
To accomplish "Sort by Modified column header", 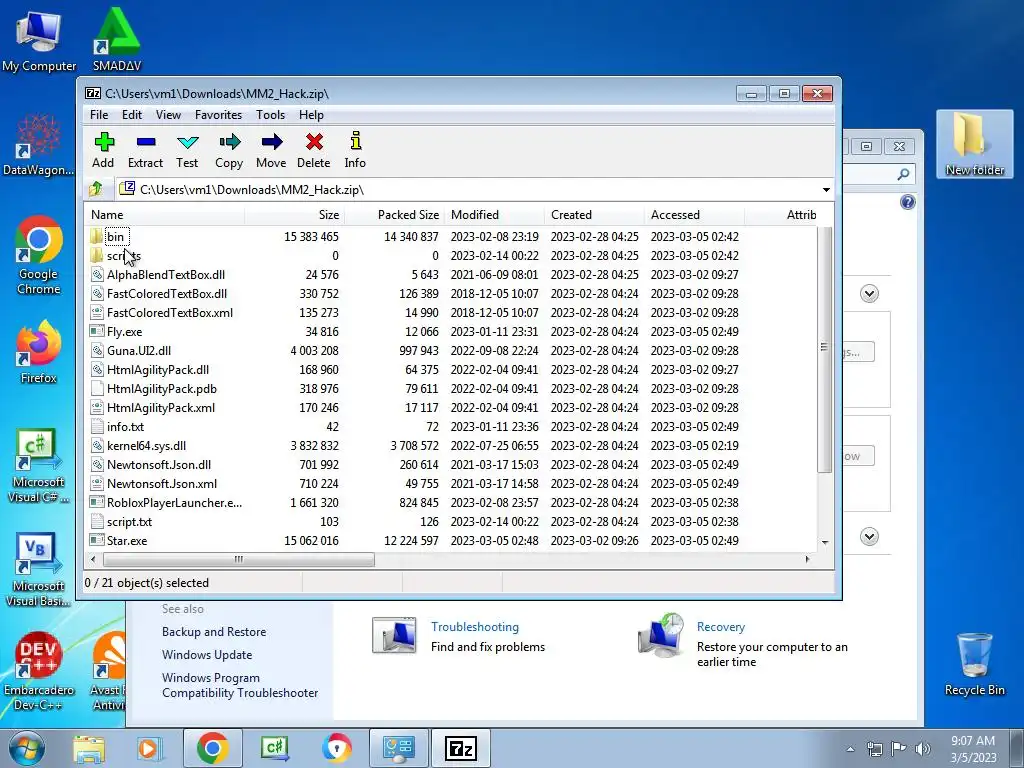I will 494,215.
